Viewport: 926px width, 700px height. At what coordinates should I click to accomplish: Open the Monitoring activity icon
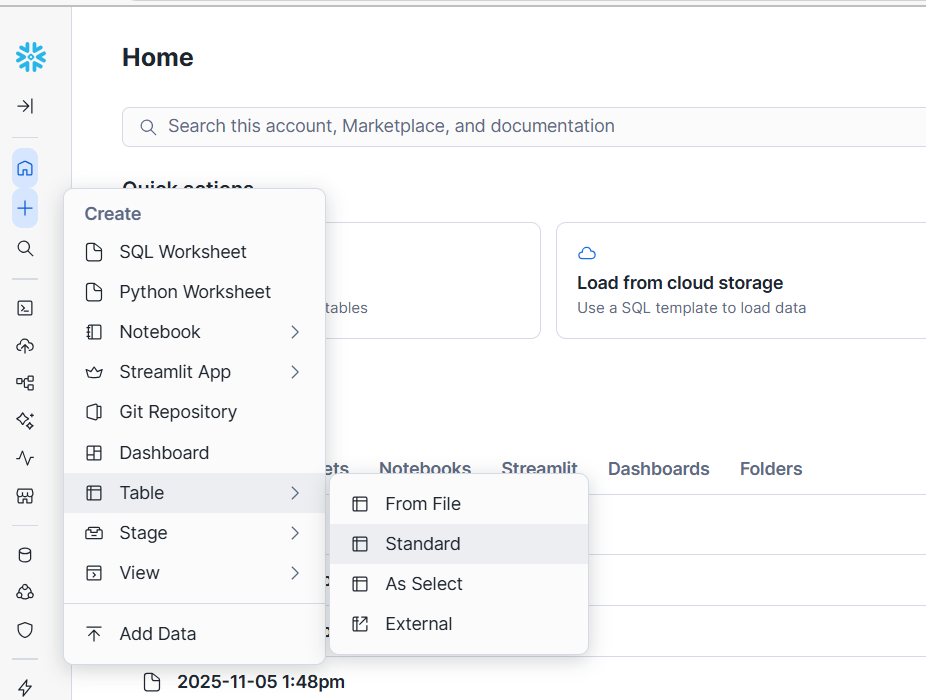(x=25, y=457)
